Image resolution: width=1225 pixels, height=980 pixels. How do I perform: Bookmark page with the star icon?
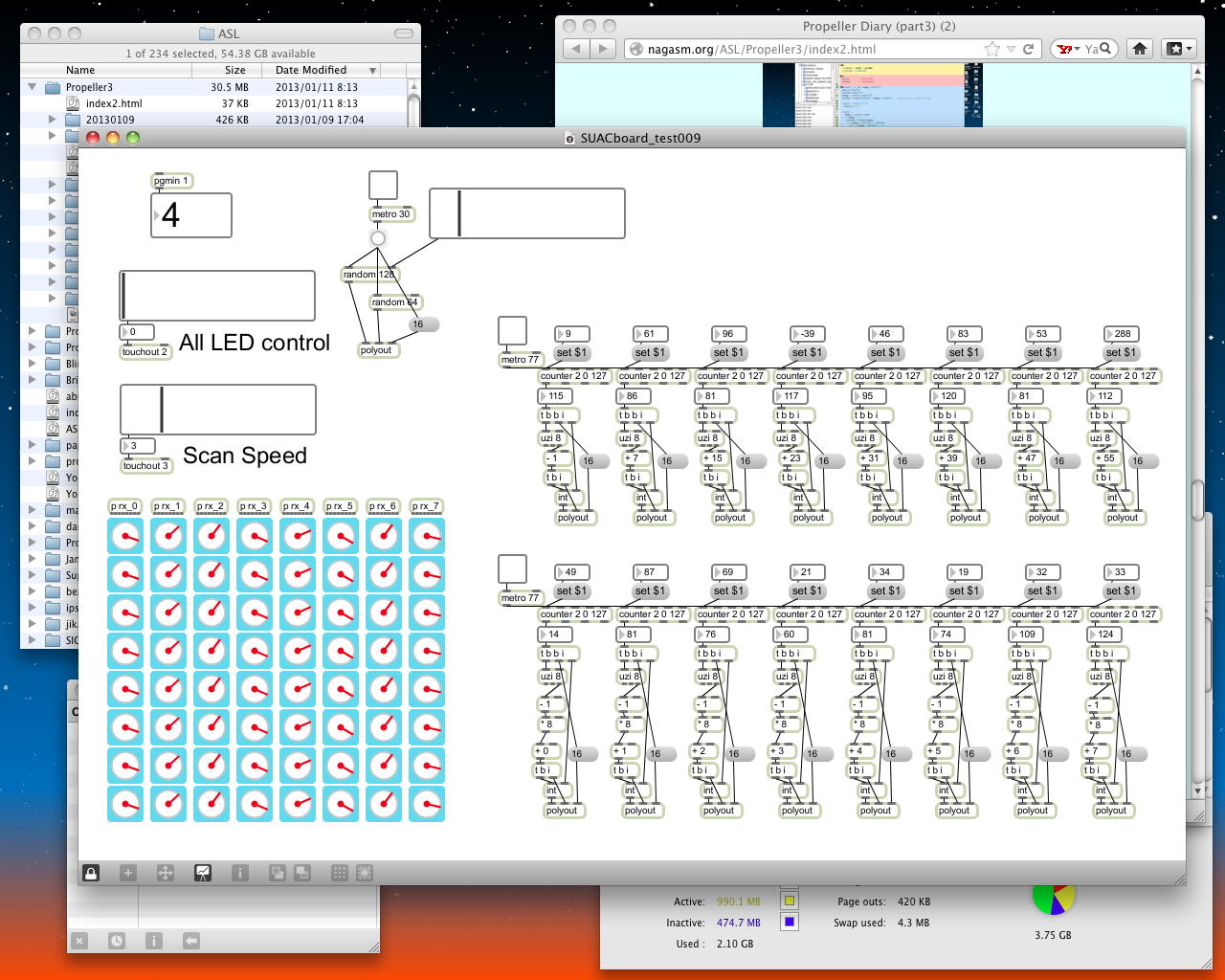pyautogui.click(x=992, y=49)
